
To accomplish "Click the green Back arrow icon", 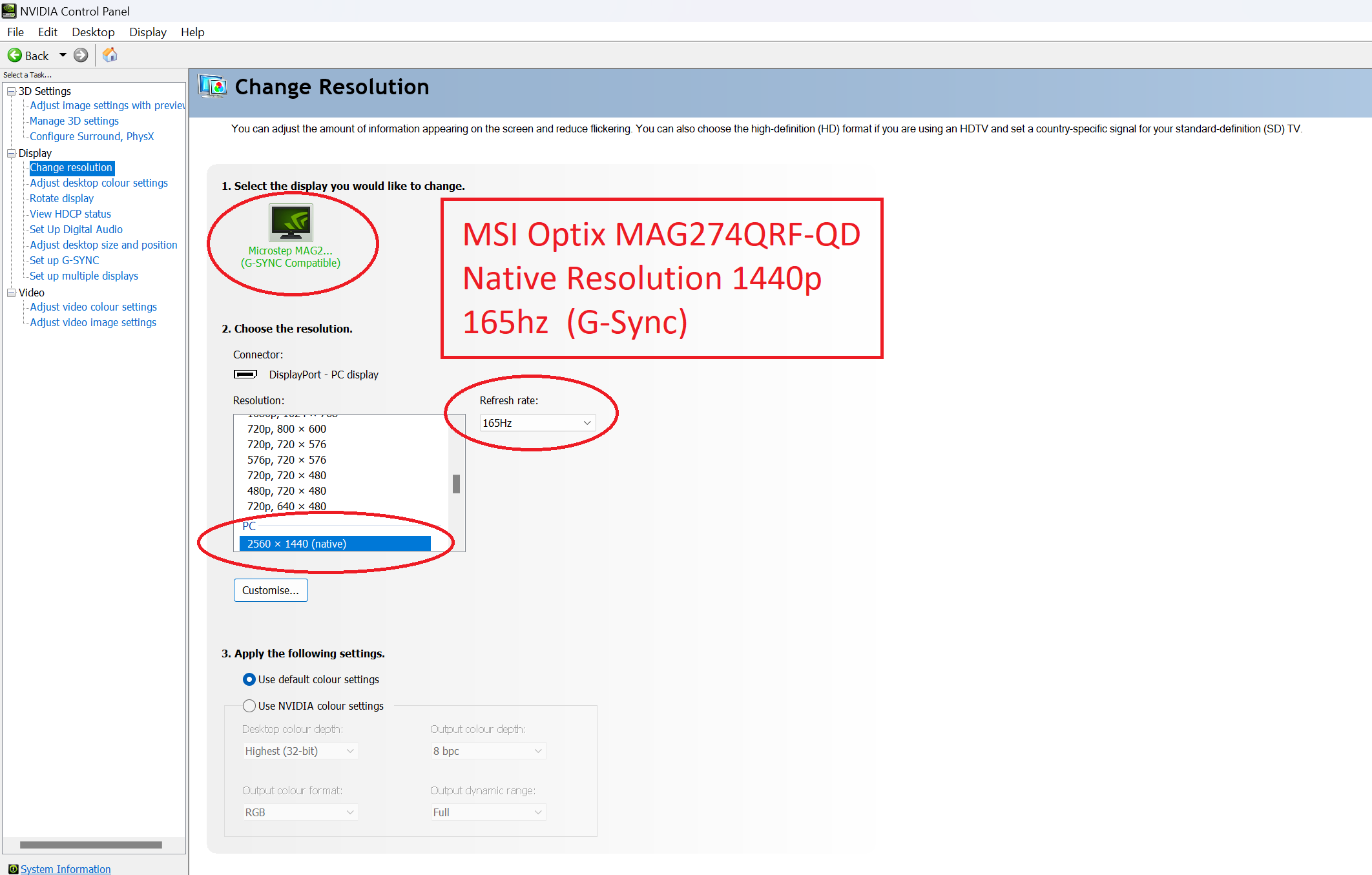I will coord(14,56).
